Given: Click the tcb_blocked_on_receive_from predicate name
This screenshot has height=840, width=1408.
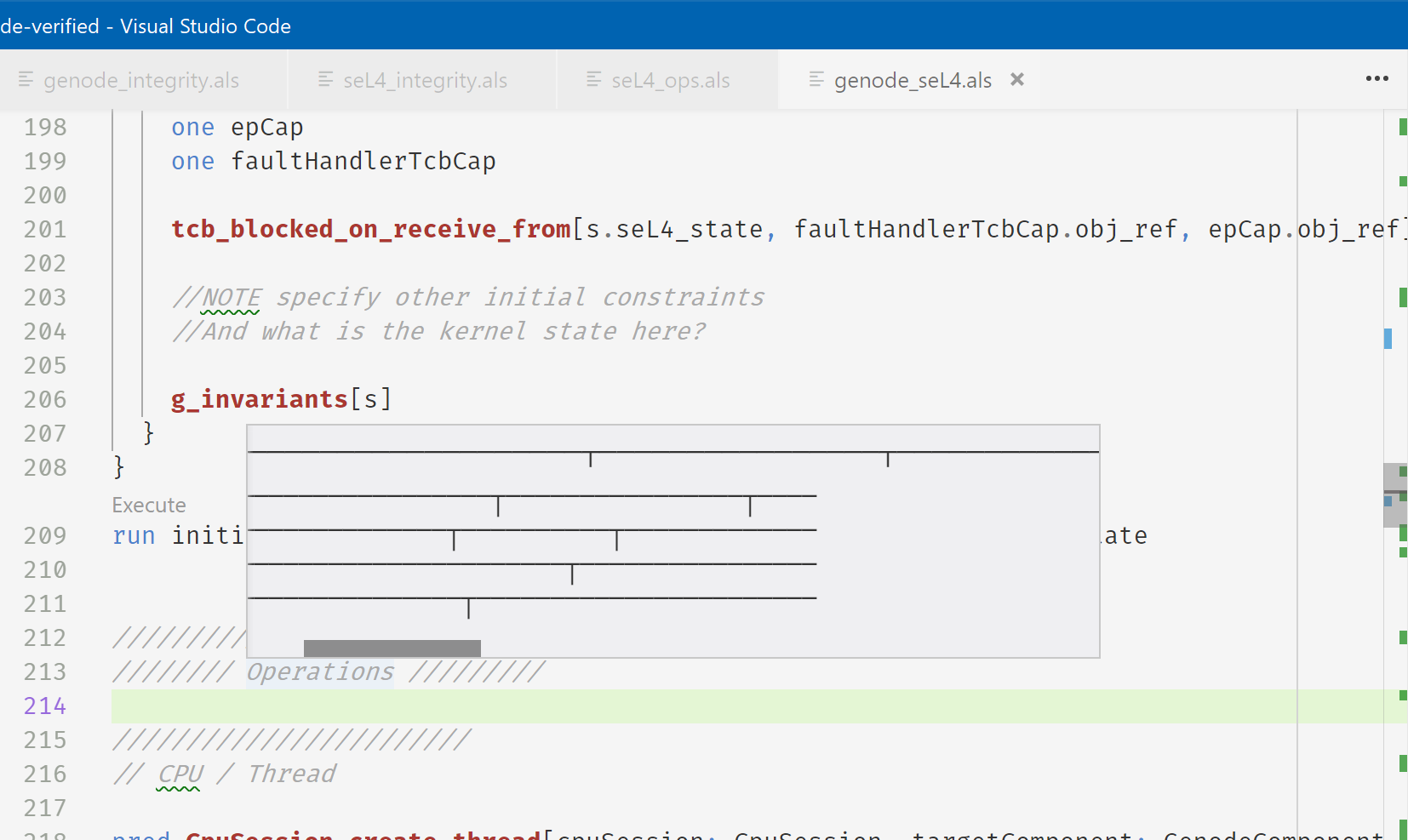Looking at the screenshot, I should click(x=370, y=228).
